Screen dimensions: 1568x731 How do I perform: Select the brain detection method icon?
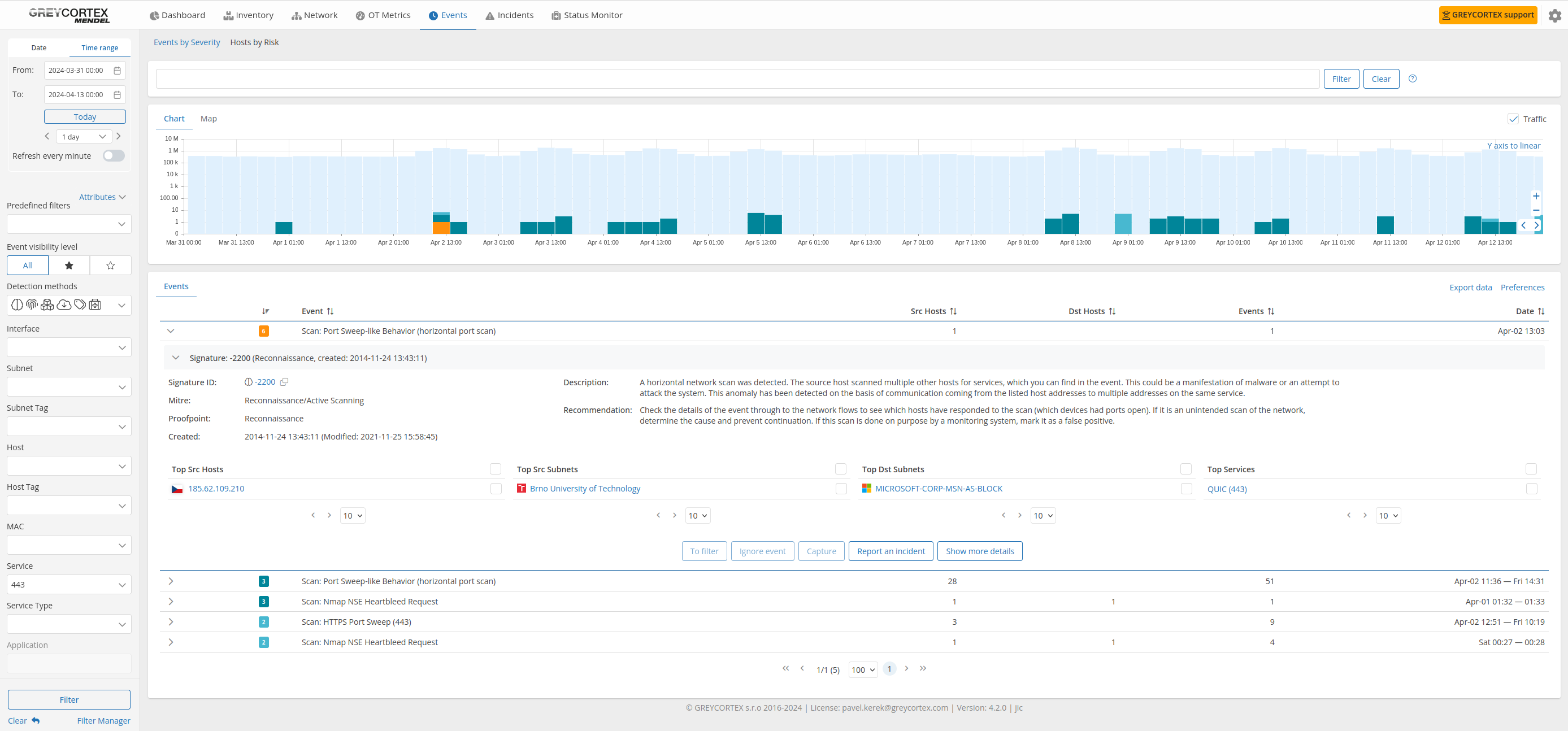tap(16, 304)
